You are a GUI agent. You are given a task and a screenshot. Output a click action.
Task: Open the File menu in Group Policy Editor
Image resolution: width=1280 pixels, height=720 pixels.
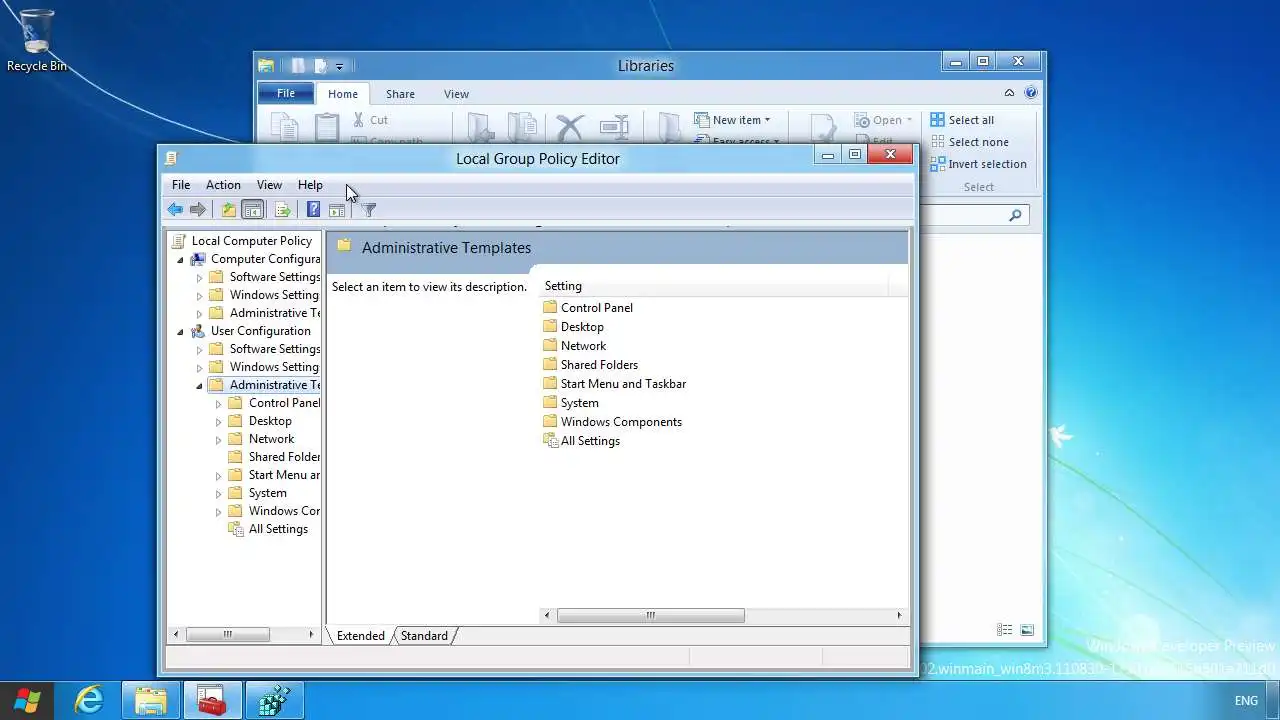181,185
